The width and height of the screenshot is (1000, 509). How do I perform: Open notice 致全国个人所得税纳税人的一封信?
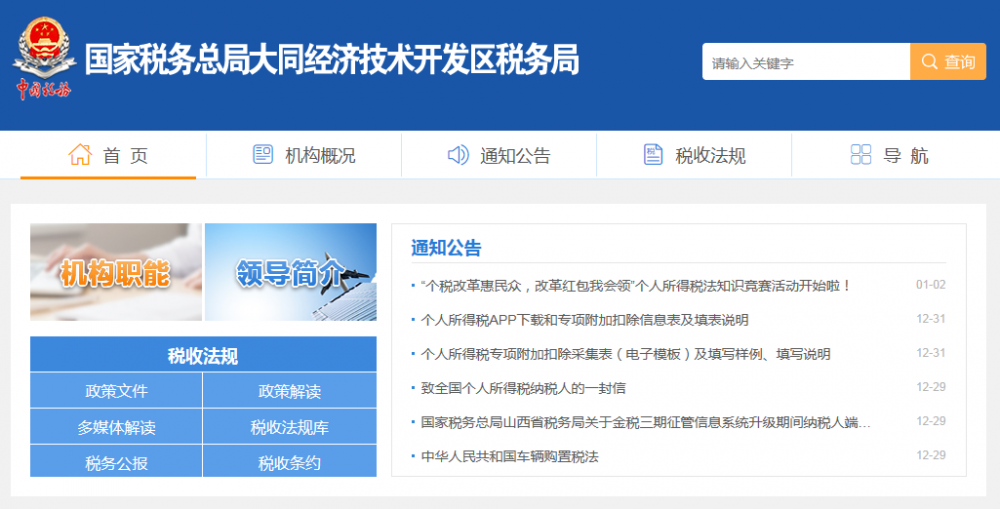pos(523,388)
